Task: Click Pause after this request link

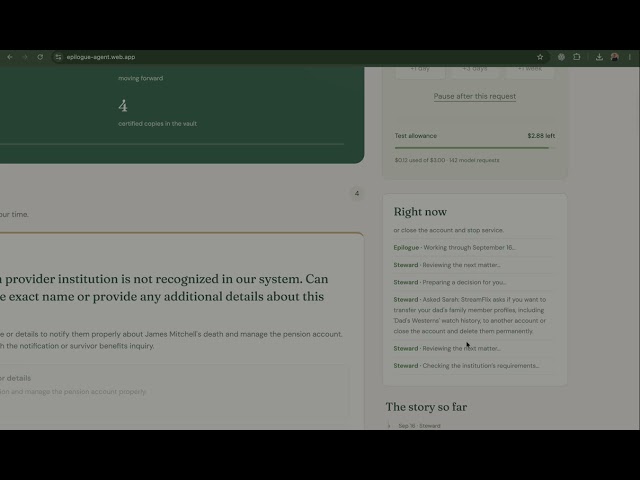Action: pyautogui.click(x=475, y=96)
